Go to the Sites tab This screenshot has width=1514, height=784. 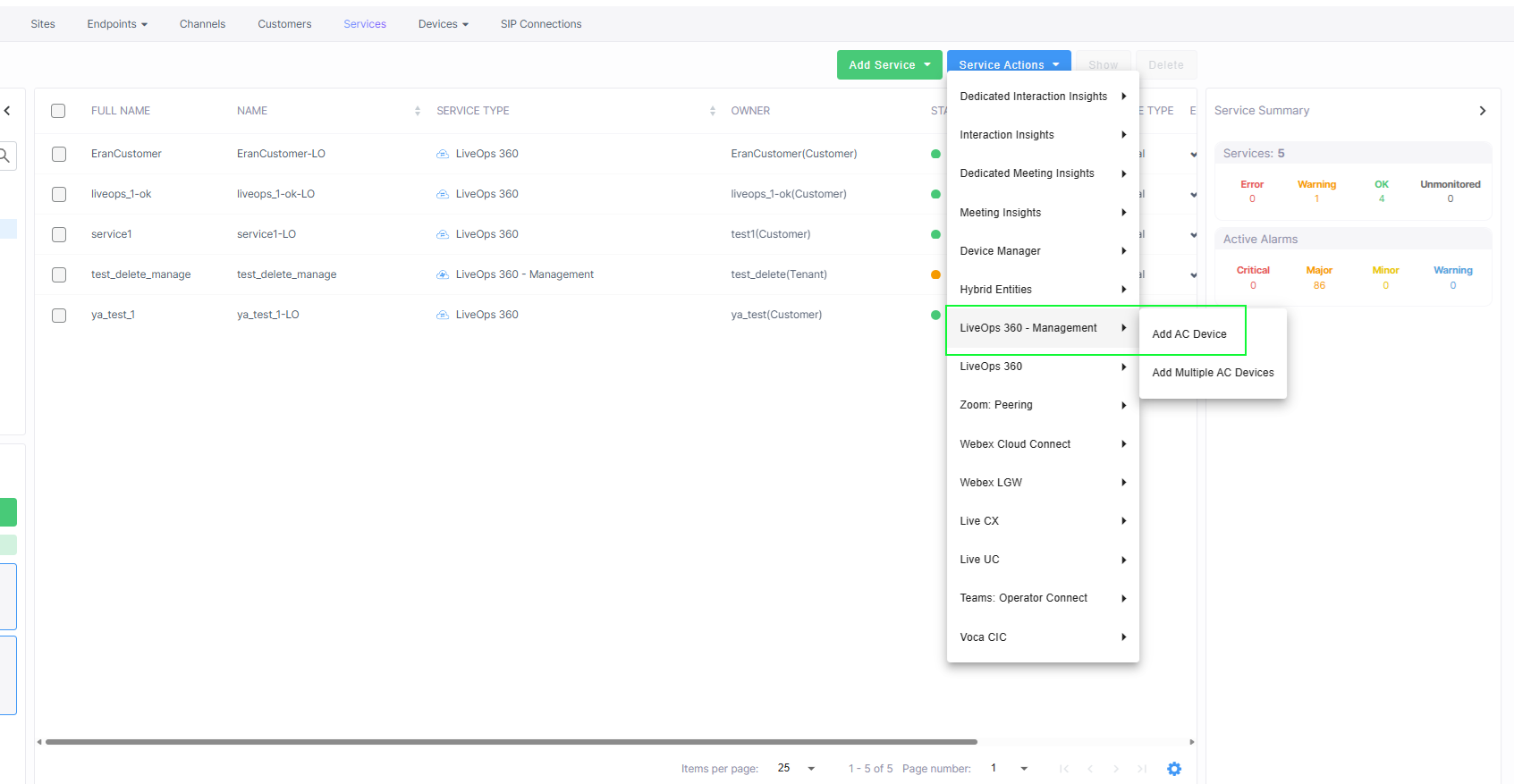click(x=43, y=24)
